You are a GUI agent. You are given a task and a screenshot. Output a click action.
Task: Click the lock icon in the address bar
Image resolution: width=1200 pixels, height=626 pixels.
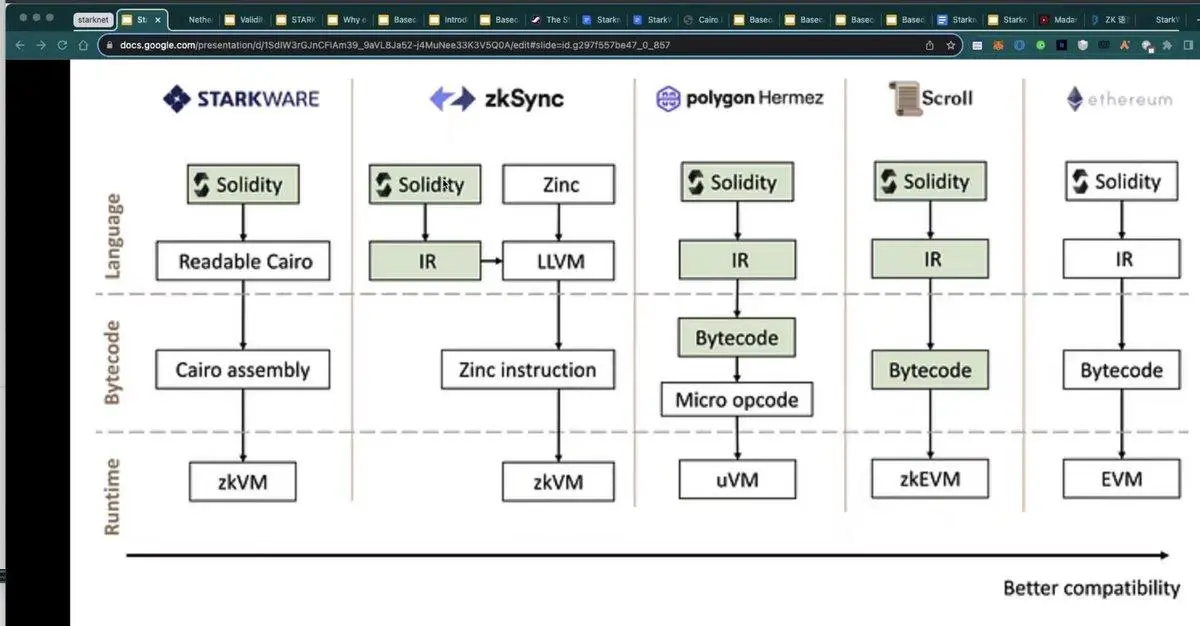coord(109,45)
